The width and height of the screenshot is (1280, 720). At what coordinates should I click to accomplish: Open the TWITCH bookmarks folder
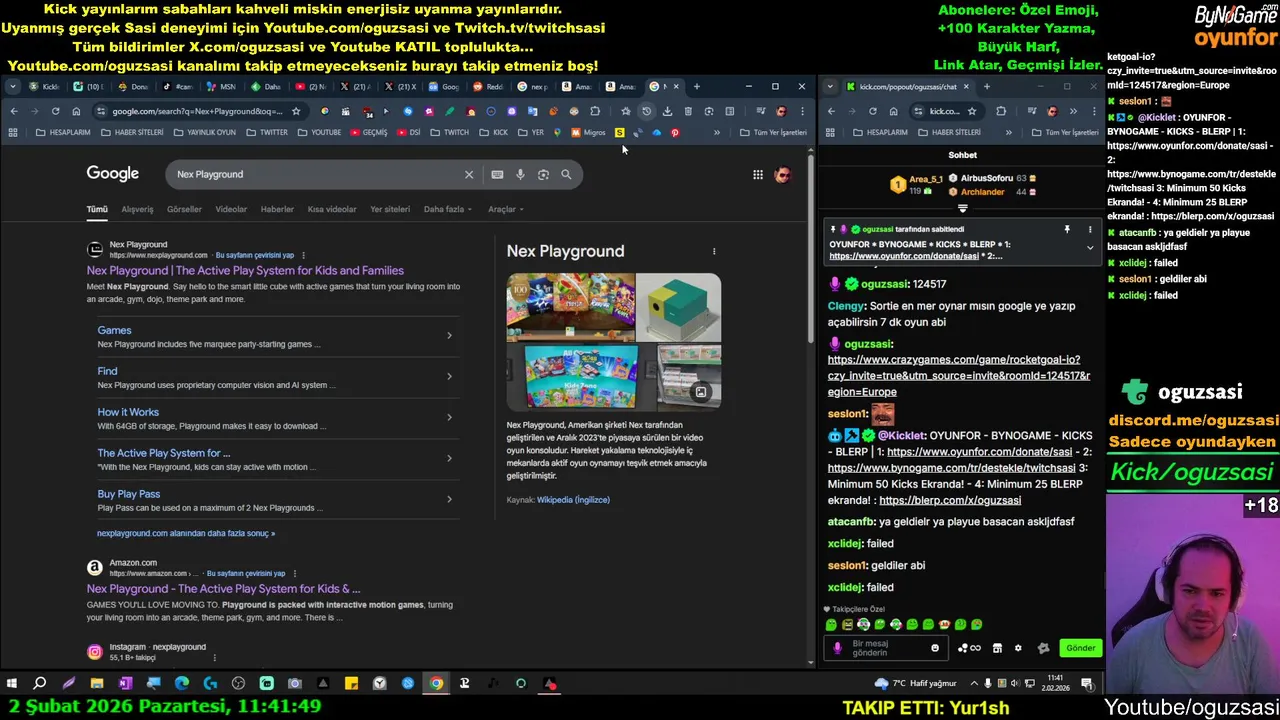coord(450,132)
